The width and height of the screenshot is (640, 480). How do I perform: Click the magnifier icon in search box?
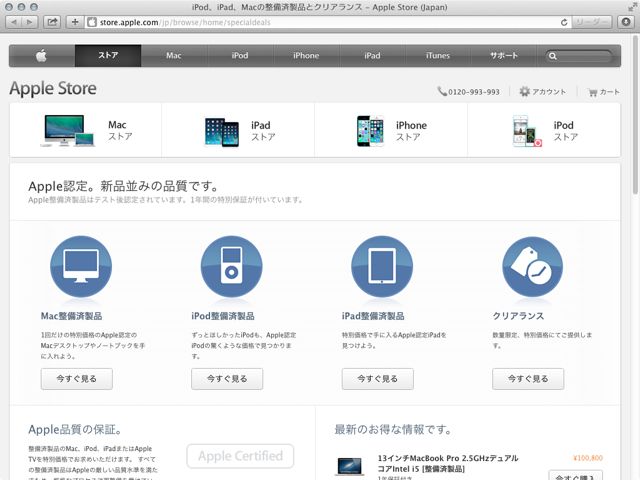(553, 56)
